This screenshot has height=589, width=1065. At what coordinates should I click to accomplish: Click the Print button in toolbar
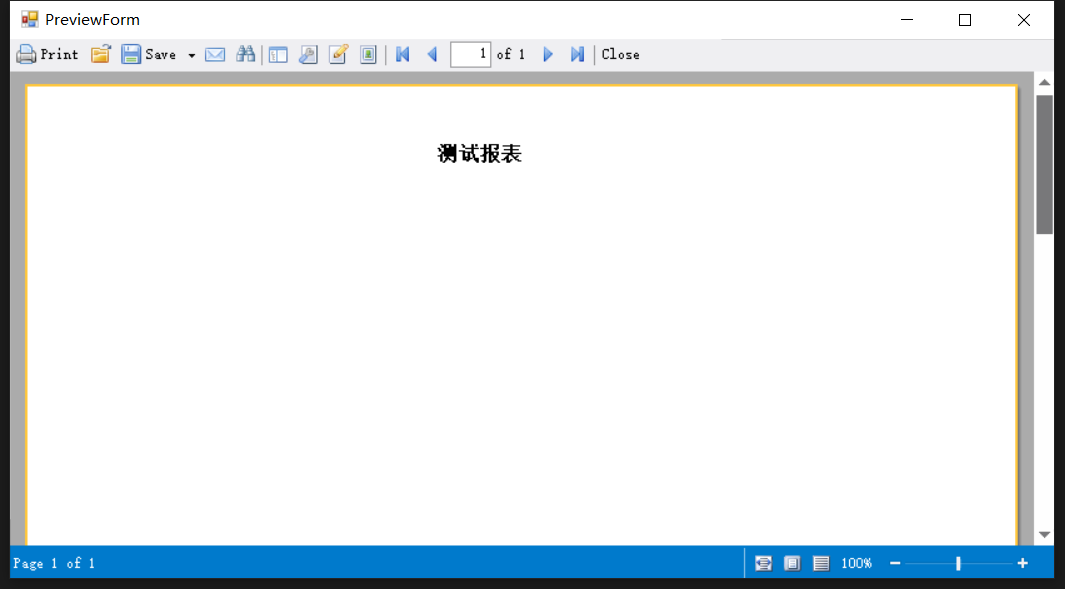[47, 55]
